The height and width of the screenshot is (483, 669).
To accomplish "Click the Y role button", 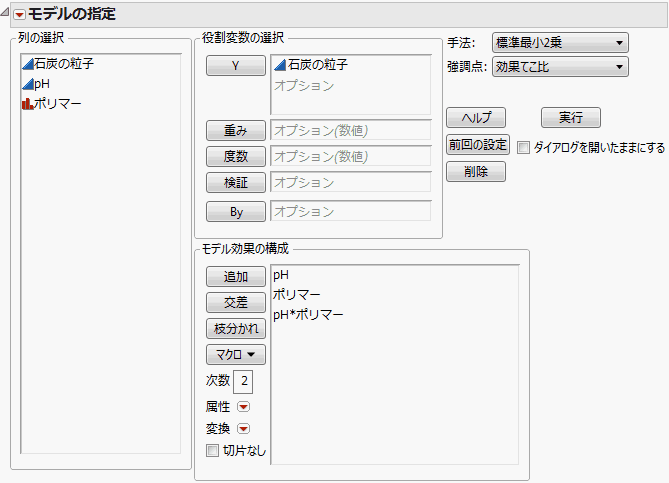I will coord(236,66).
